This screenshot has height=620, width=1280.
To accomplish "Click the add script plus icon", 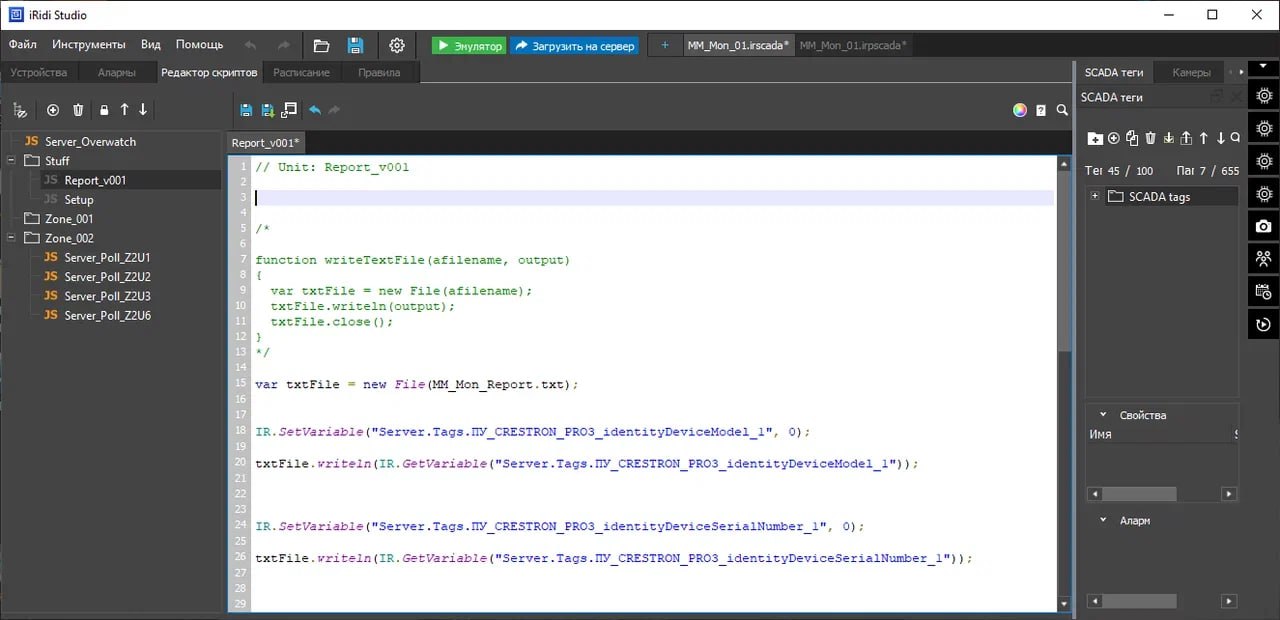I will click(53, 110).
